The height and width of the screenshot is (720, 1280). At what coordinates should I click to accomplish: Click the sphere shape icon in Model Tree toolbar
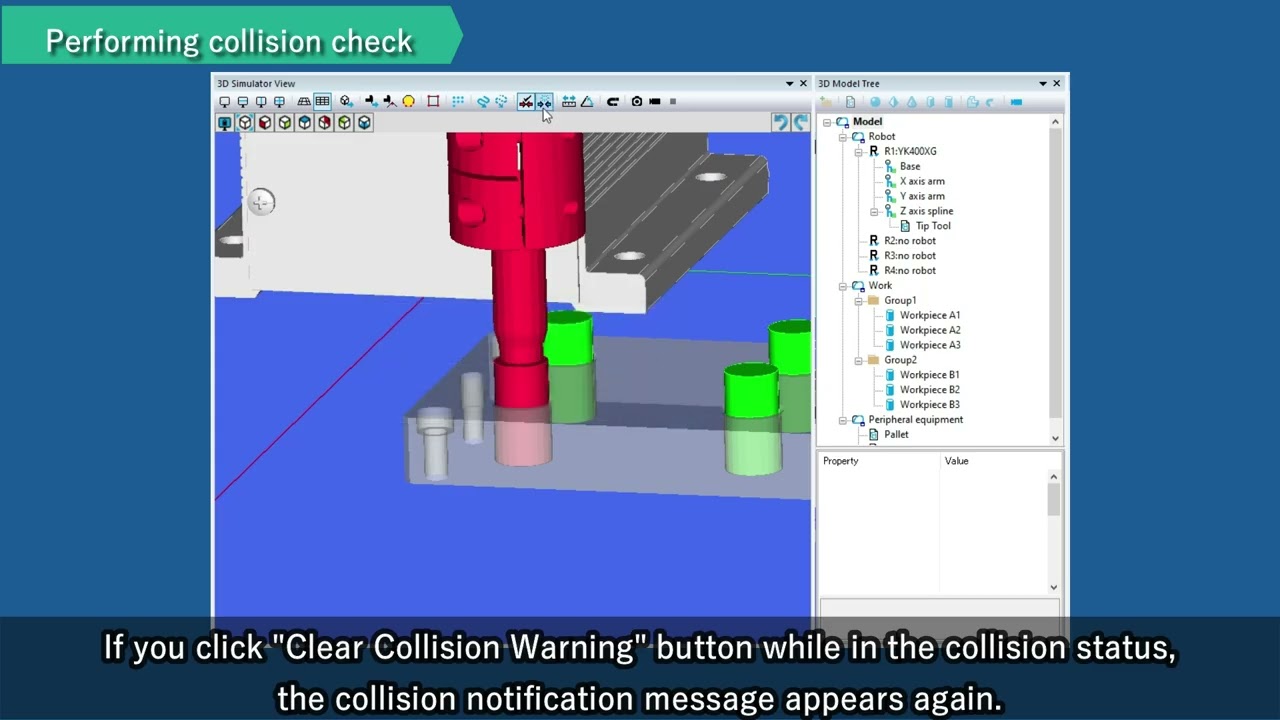[875, 102]
